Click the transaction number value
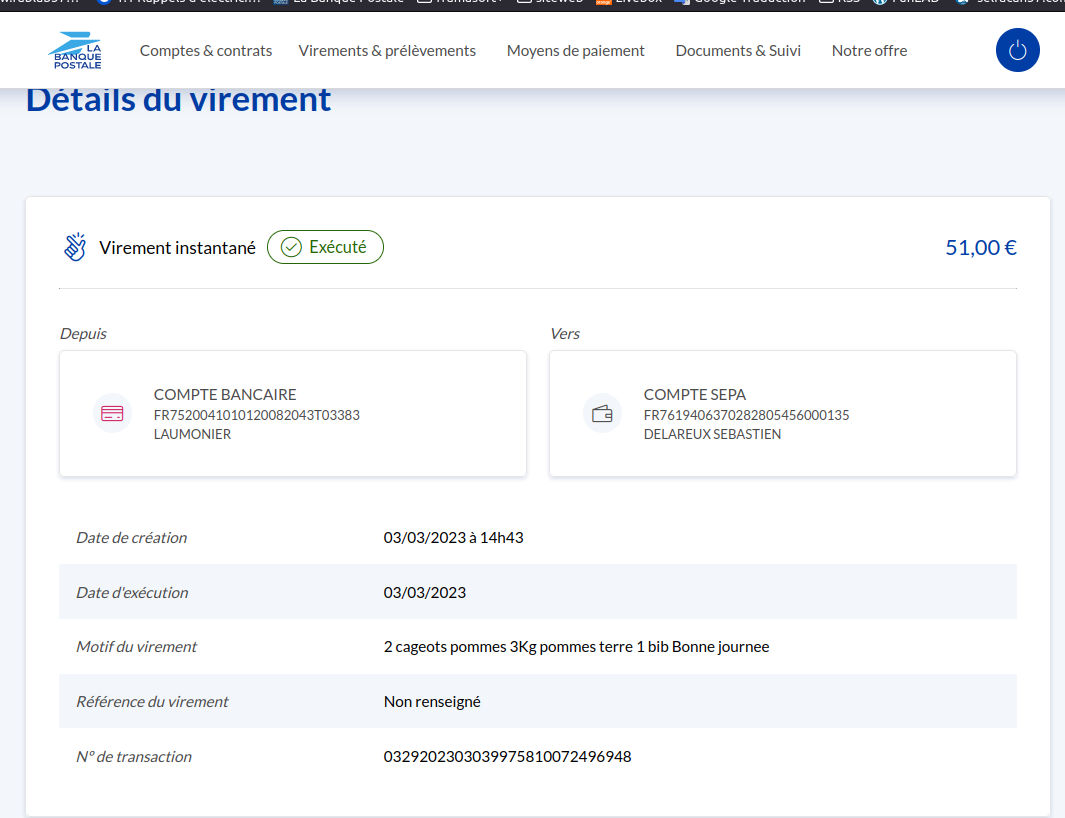Screen dimensions: 1065x818 [x=507, y=757]
